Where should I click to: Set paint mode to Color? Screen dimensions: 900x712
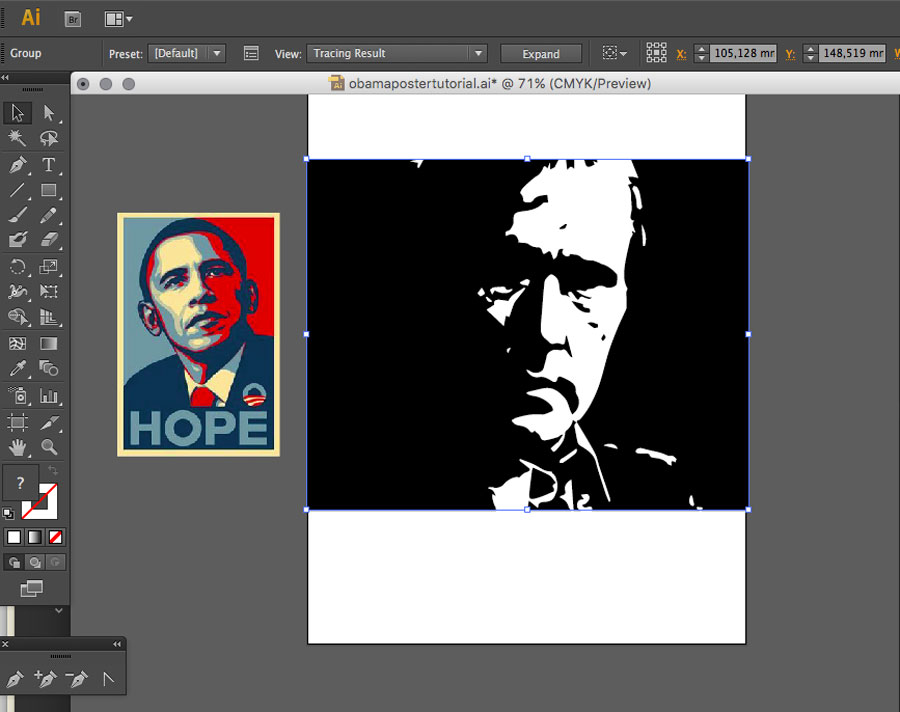point(14,537)
